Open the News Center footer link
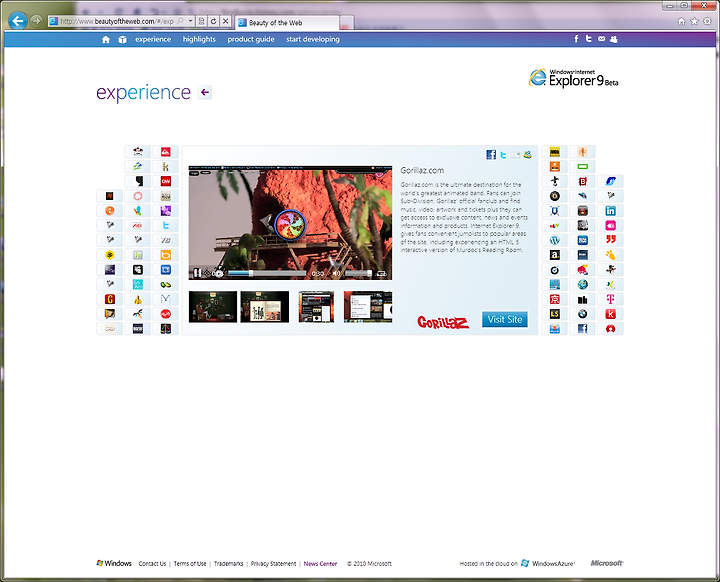The image size is (720, 582). [x=320, y=564]
